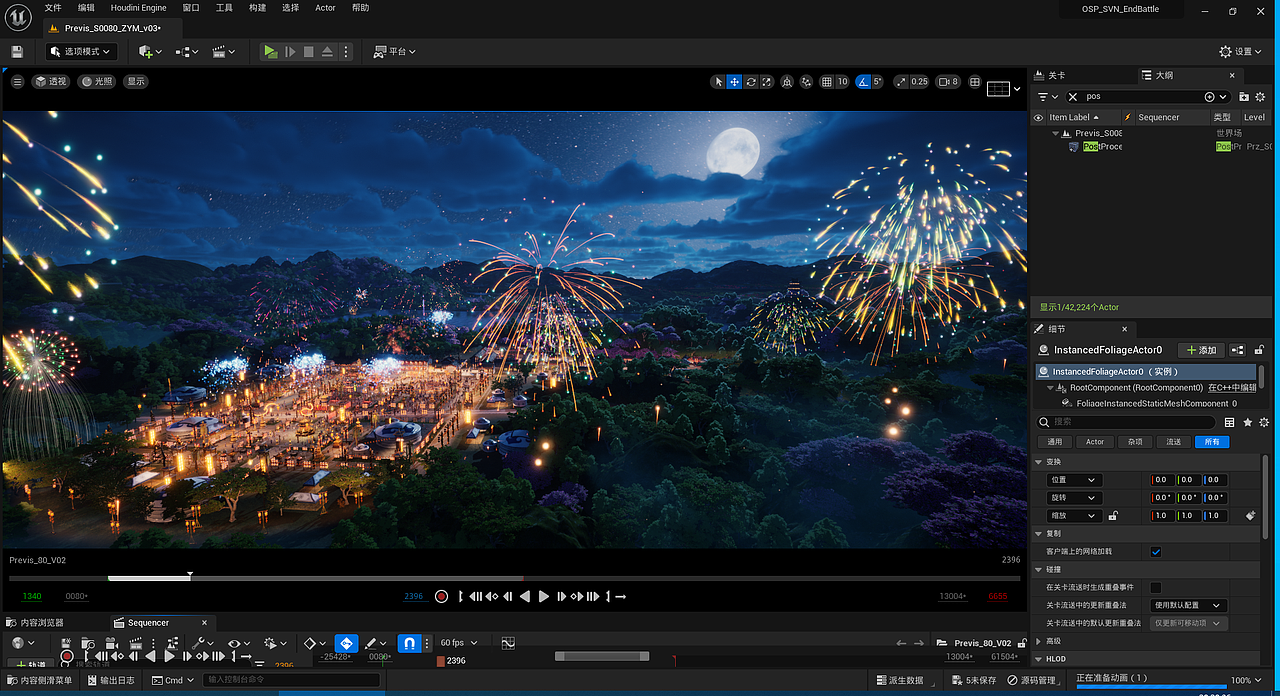
Task: Click the 添加 add component button
Action: [1201, 350]
